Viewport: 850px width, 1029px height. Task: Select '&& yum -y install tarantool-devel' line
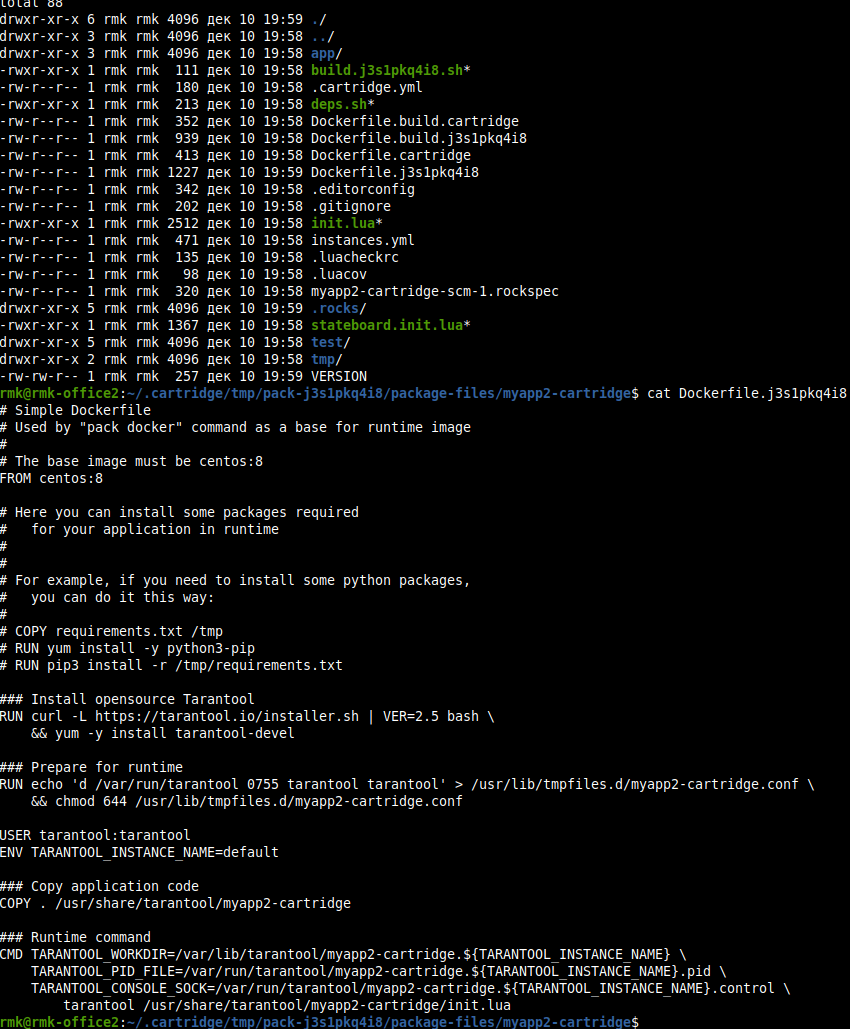[163, 735]
